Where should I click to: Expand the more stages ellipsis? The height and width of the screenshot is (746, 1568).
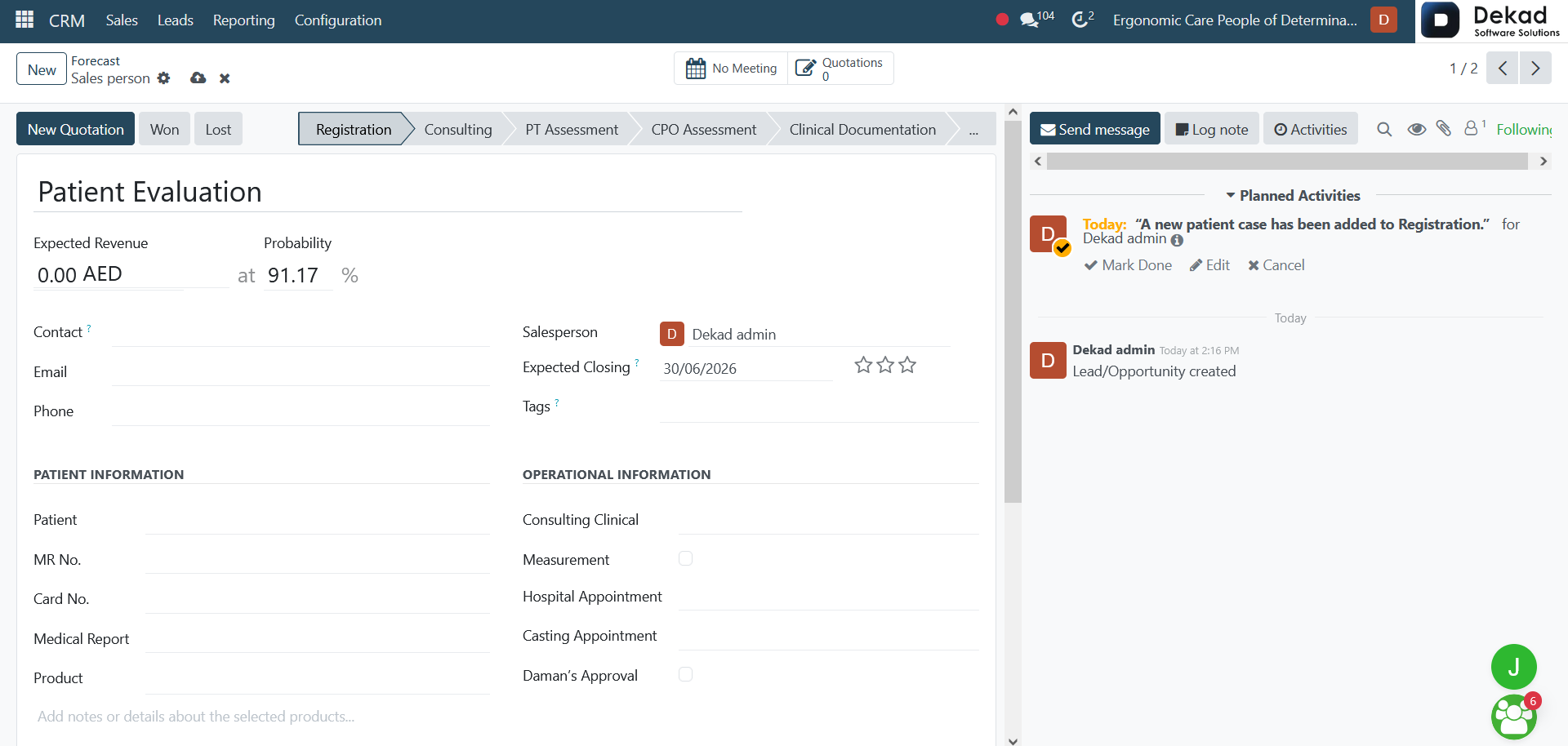(973, 129)
